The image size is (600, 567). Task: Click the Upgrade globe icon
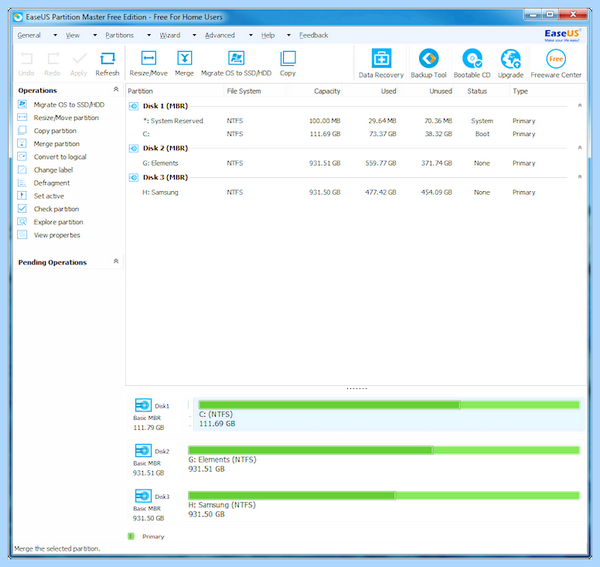(x=511, y=58)
